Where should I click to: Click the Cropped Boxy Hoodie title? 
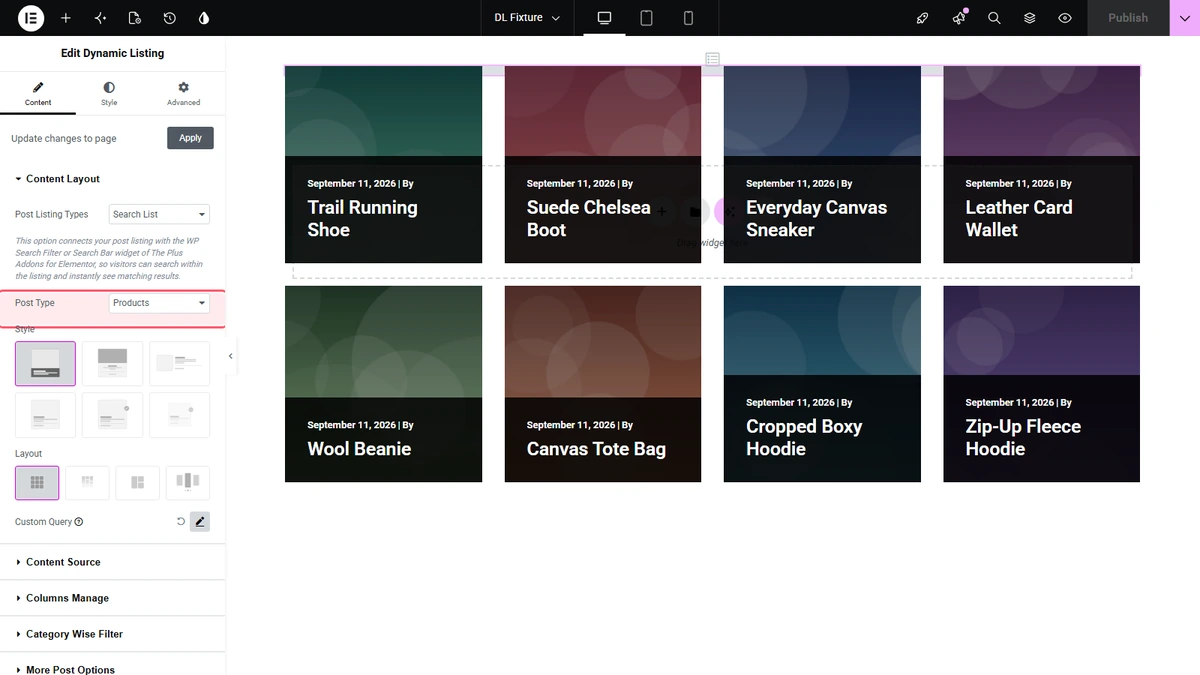(x=804, y=438)
